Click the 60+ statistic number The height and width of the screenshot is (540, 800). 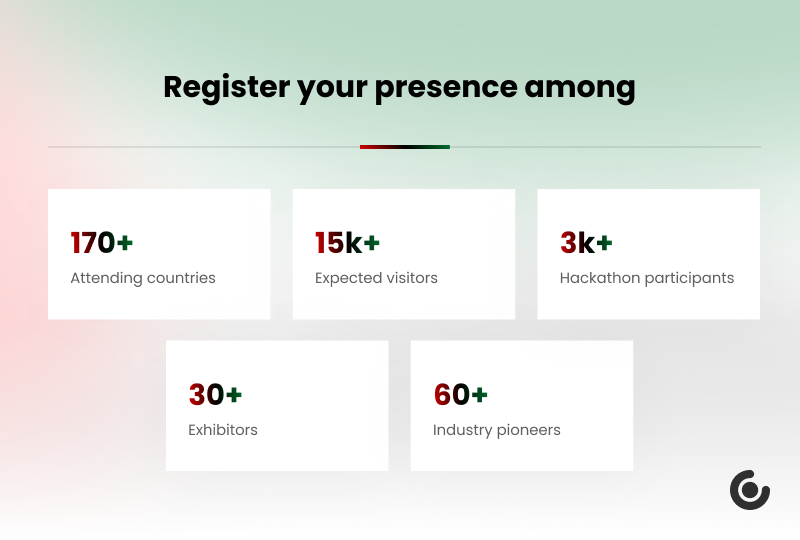click(460, 394)
